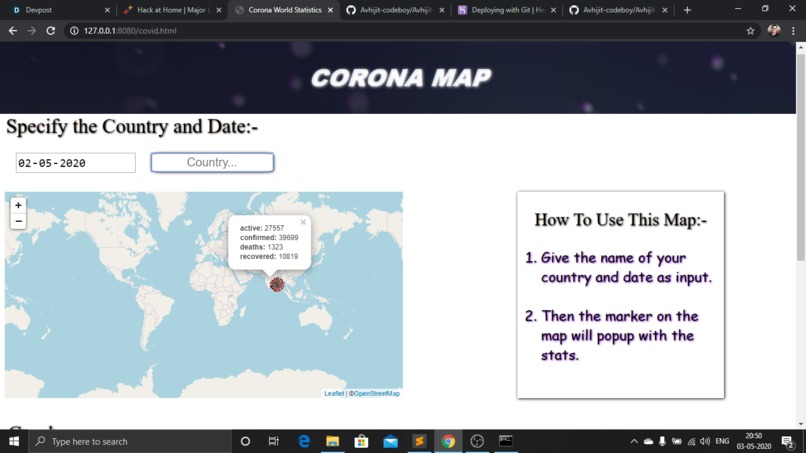The image size is (806, 453).
Task: Open OBS Studio from the taskbar
Action: [x=477, y=441]
